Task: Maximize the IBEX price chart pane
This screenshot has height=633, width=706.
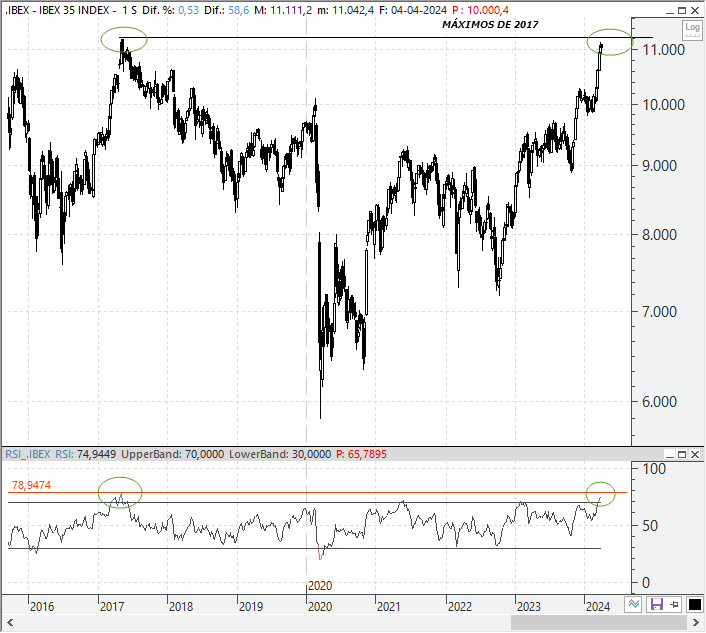Action: (682, 10)
